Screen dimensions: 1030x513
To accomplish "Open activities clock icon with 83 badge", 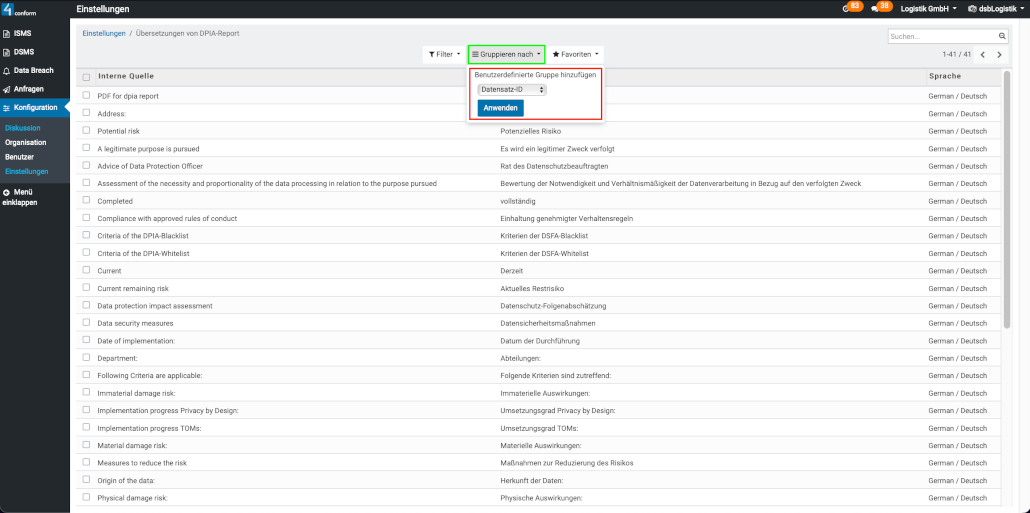I will [846, 9].
